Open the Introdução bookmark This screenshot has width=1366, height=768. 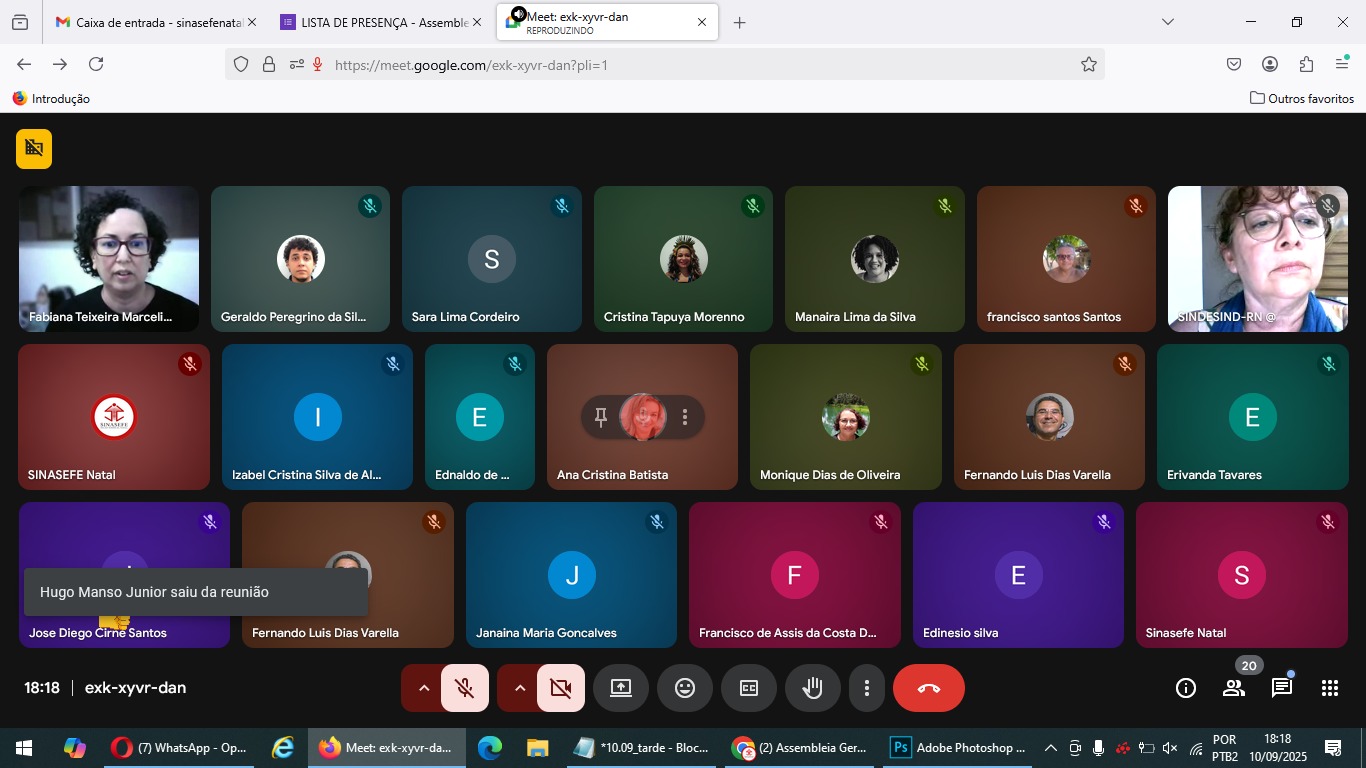pos(51,99)
